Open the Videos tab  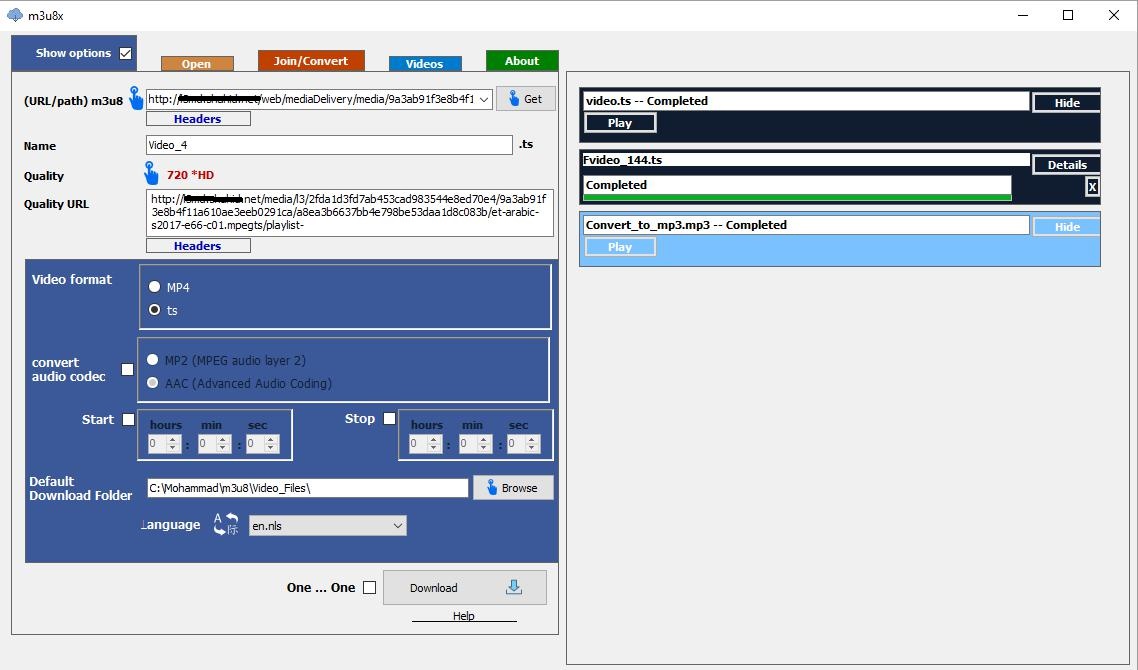[425, 64]
